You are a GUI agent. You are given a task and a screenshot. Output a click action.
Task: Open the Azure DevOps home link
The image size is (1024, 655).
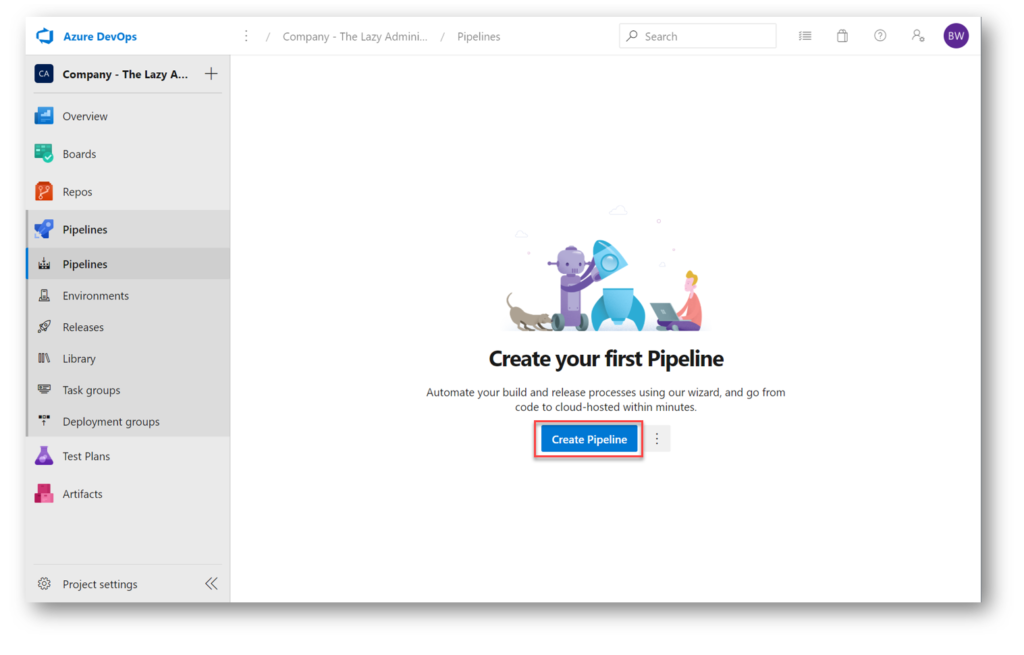tap(100, 37)
